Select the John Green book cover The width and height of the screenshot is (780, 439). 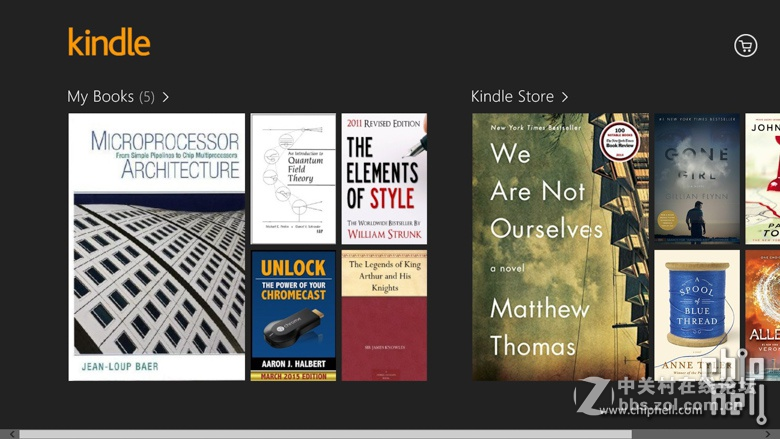[x=763, y=178]
